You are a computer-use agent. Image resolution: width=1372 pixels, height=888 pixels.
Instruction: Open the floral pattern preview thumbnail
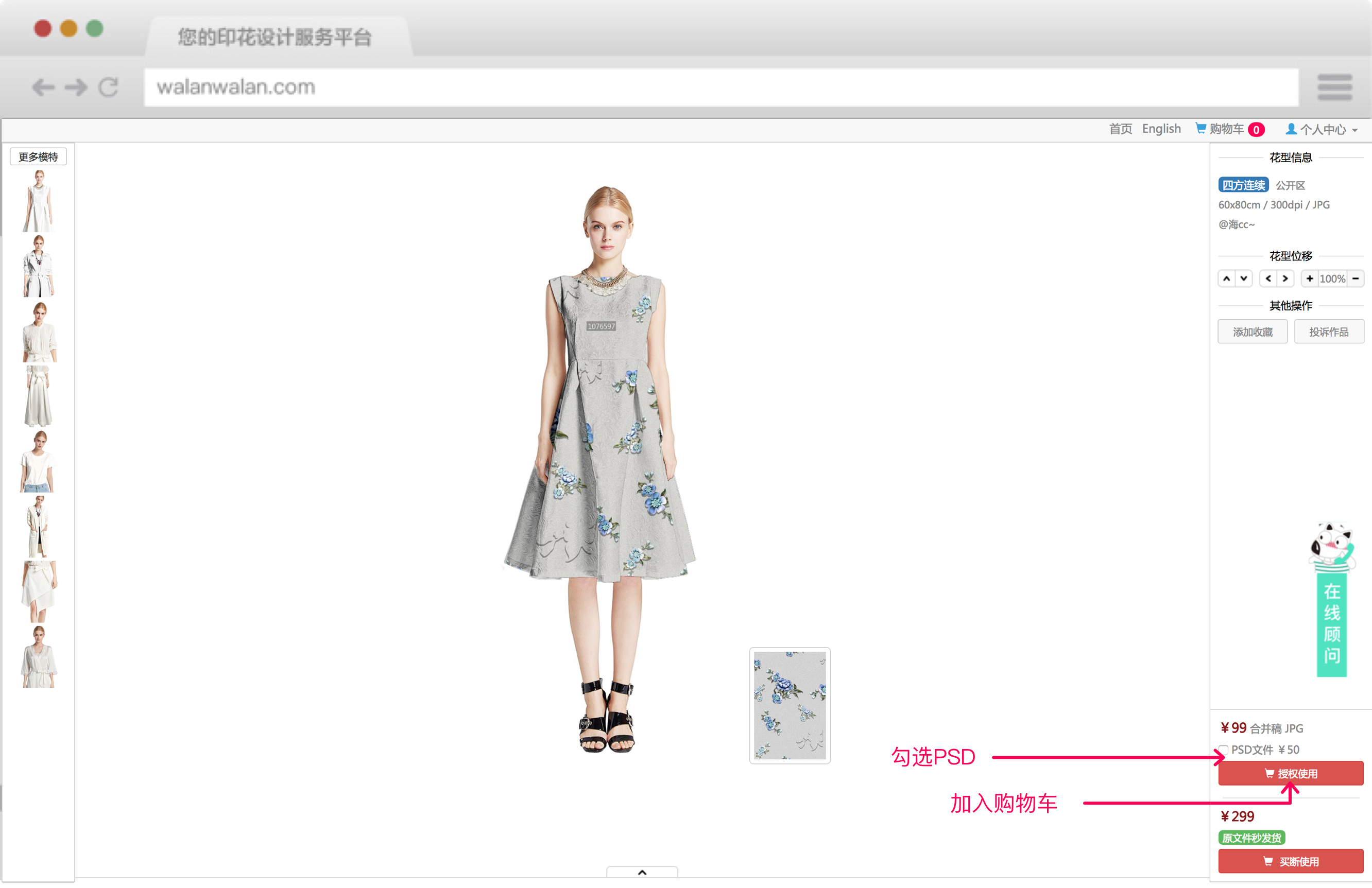point(789,705)
